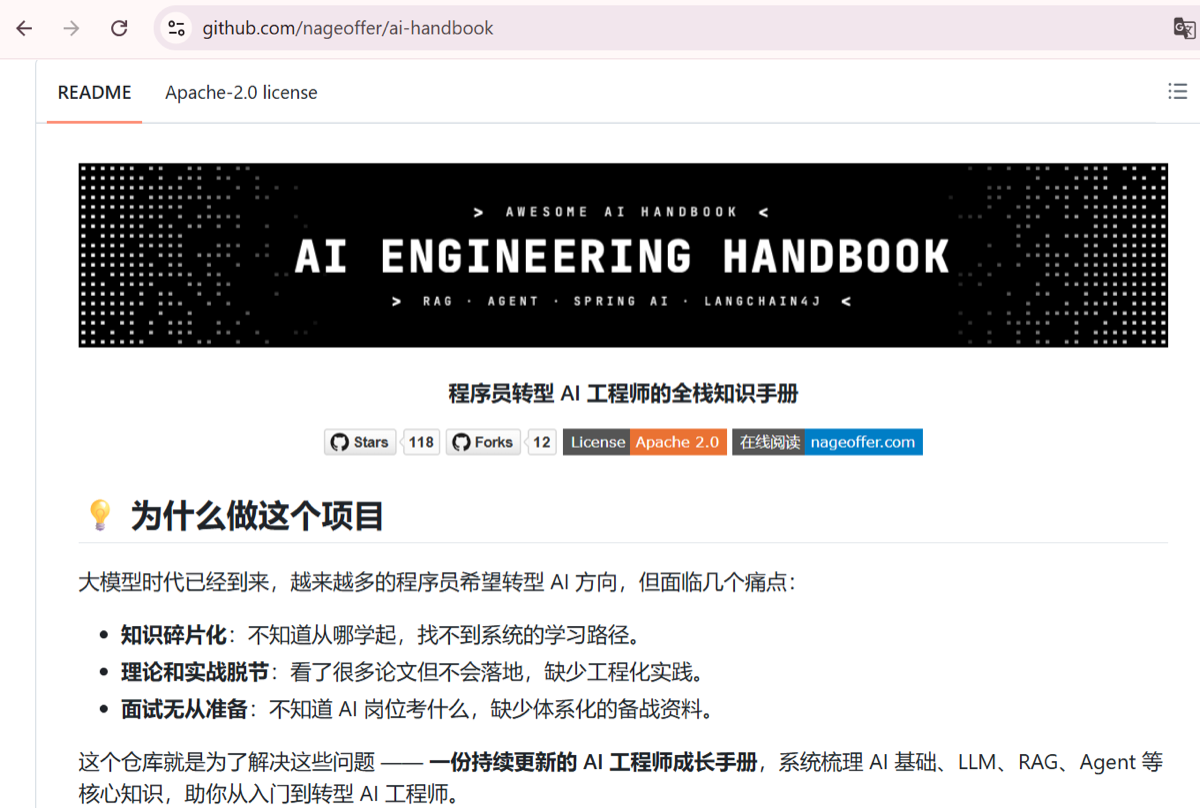
Task: Click the browser forward arrow
Action: point(71,28)
